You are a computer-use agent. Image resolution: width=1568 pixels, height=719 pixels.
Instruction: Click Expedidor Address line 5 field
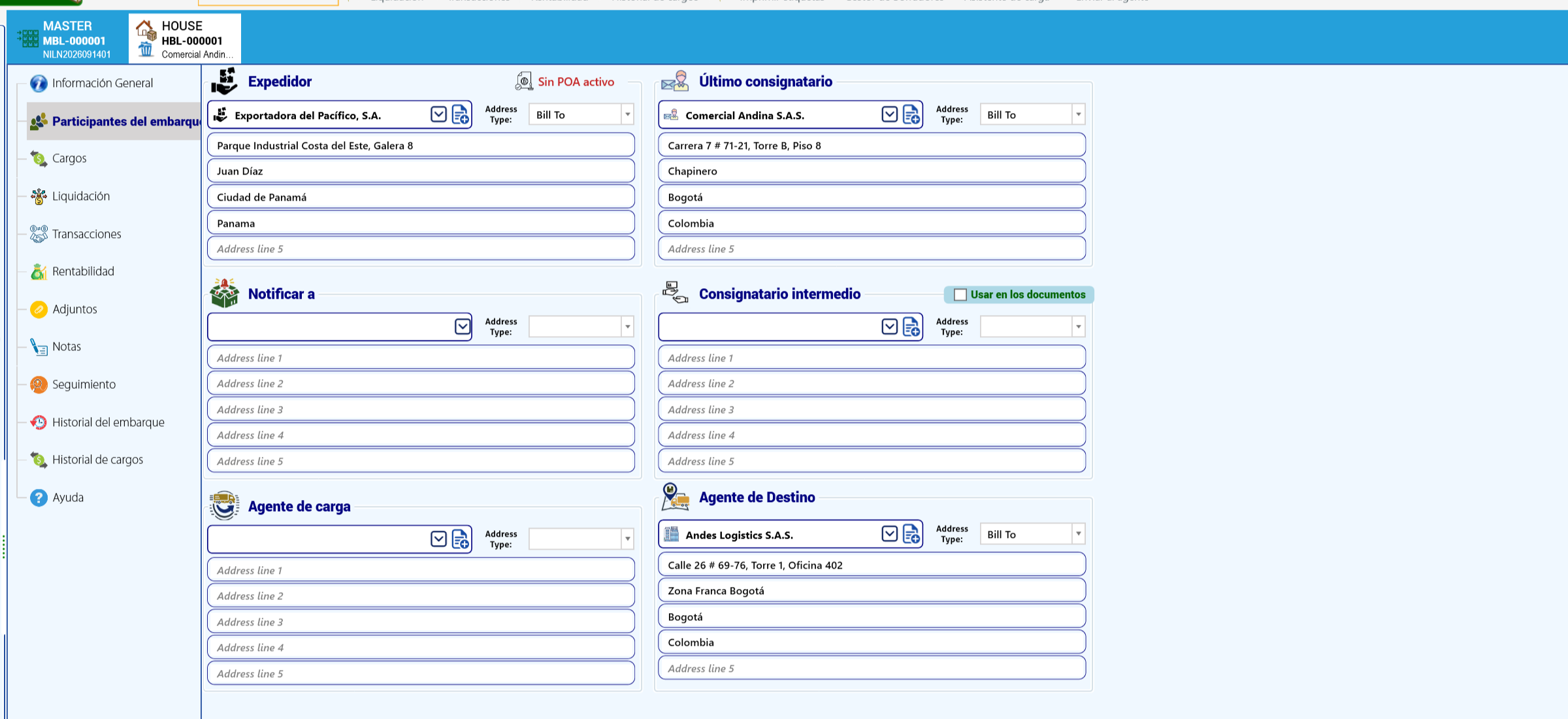coord(421,248)
